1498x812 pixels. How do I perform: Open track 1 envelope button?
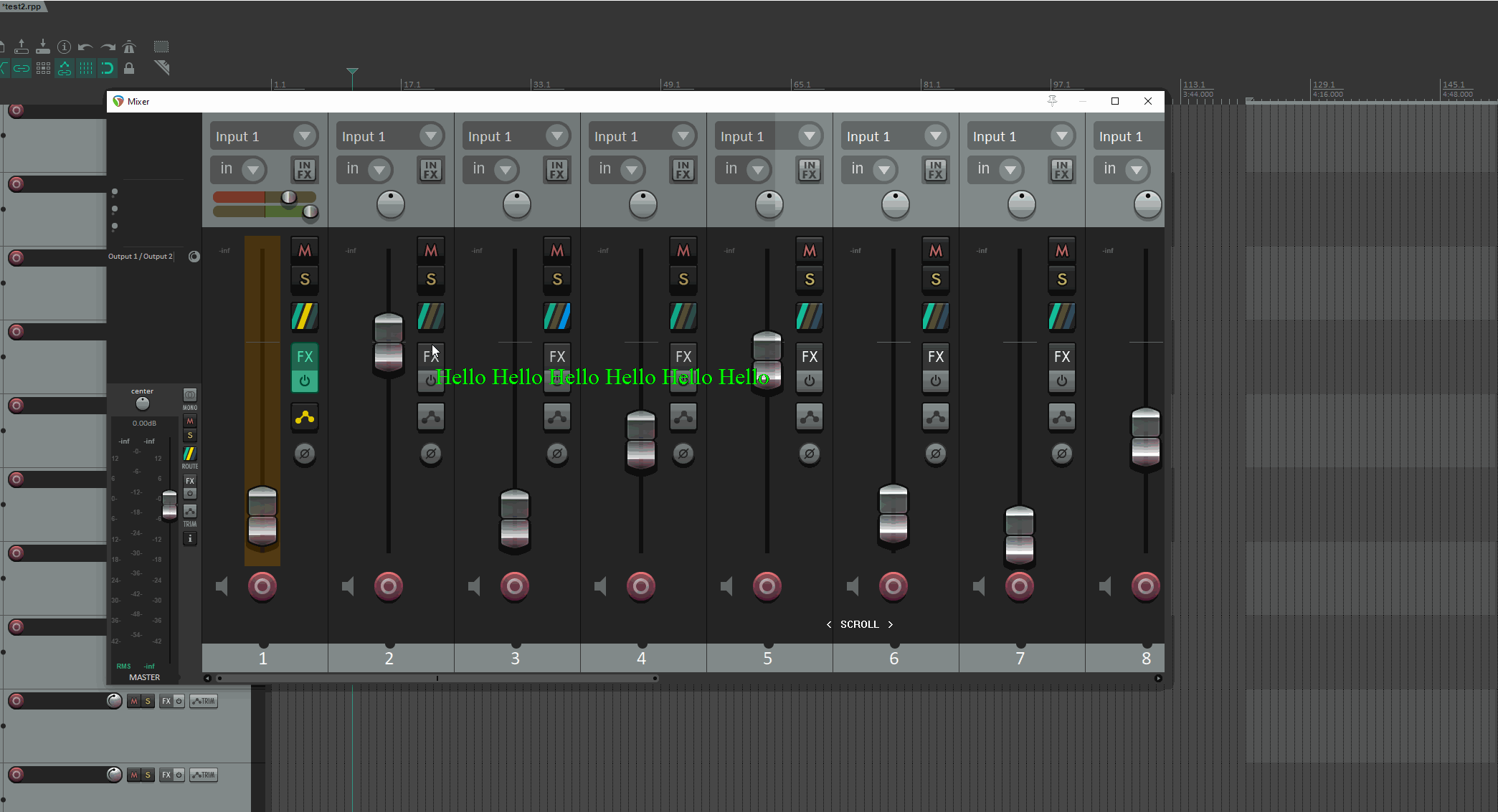305,417
